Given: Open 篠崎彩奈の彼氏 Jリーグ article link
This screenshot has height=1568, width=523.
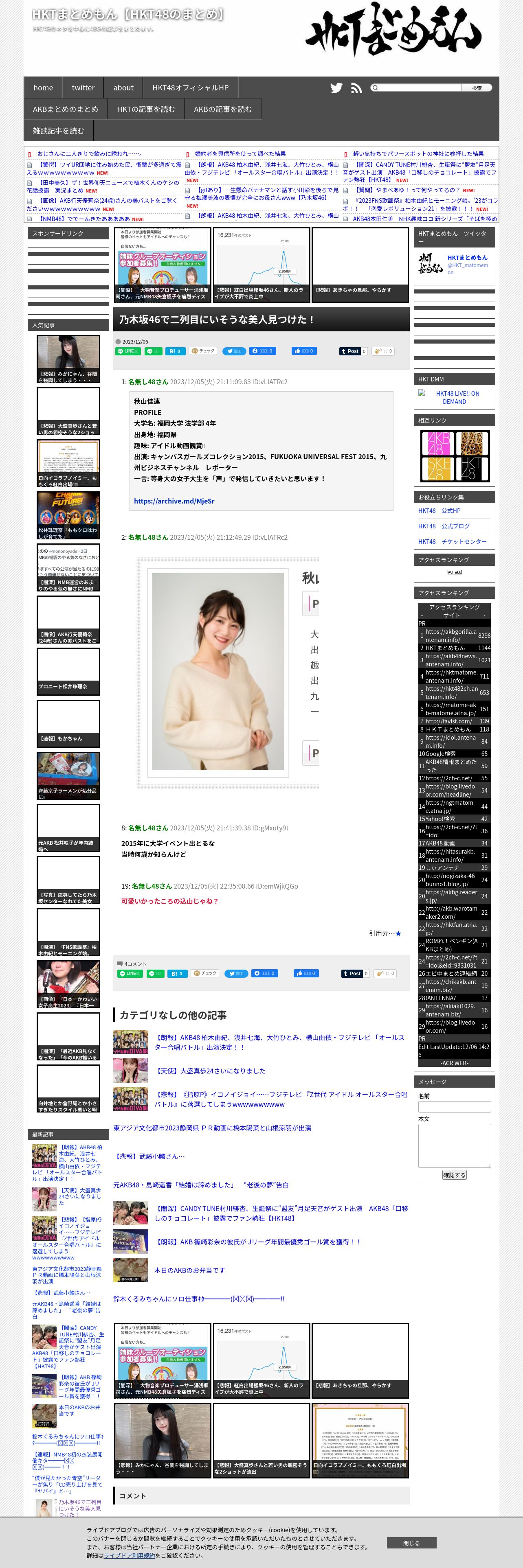Looking at the screenshot, I should point(258,1242).
